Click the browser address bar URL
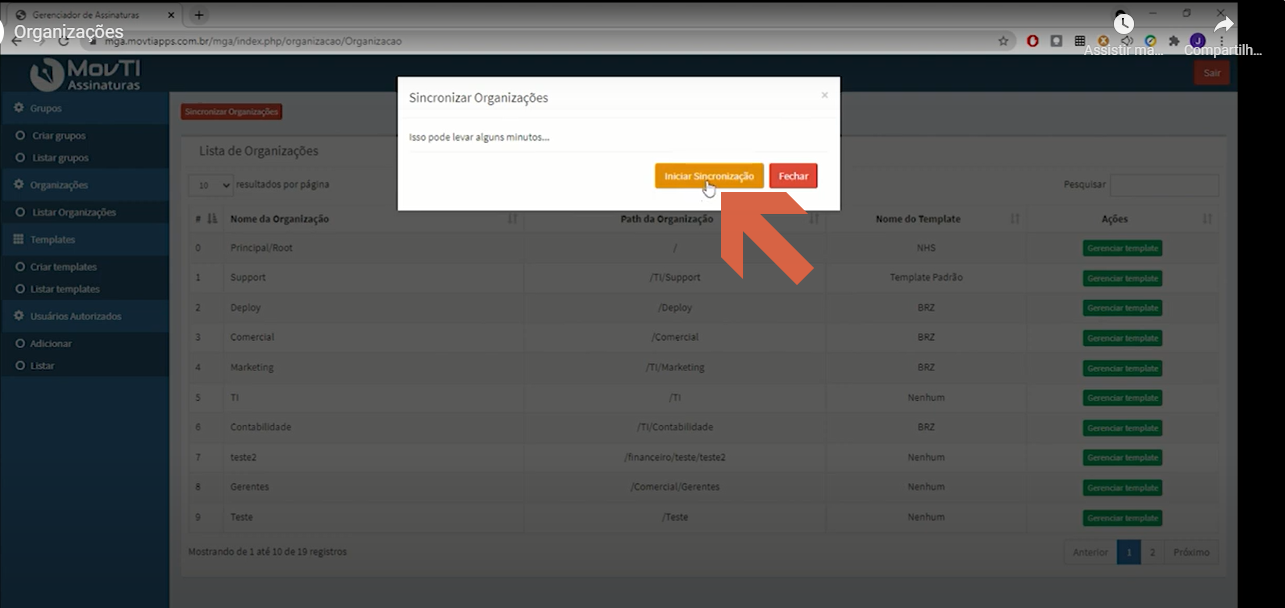 (x=254, y=42)
